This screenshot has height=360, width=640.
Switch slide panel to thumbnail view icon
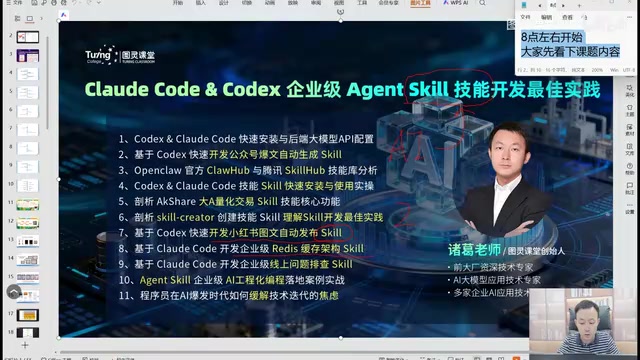pyautogui.click(x=30, y=18)
